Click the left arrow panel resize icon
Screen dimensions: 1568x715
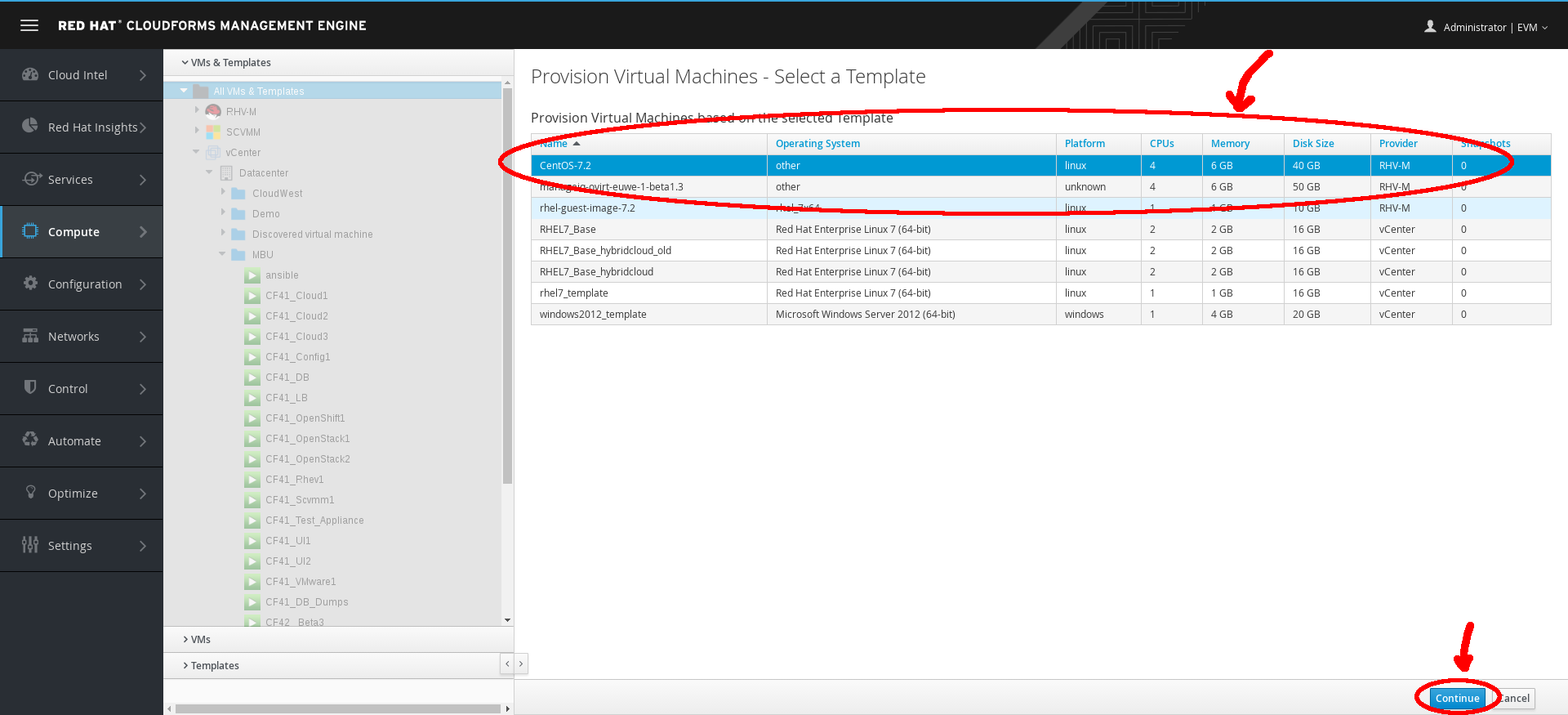(x=507, y=664)
